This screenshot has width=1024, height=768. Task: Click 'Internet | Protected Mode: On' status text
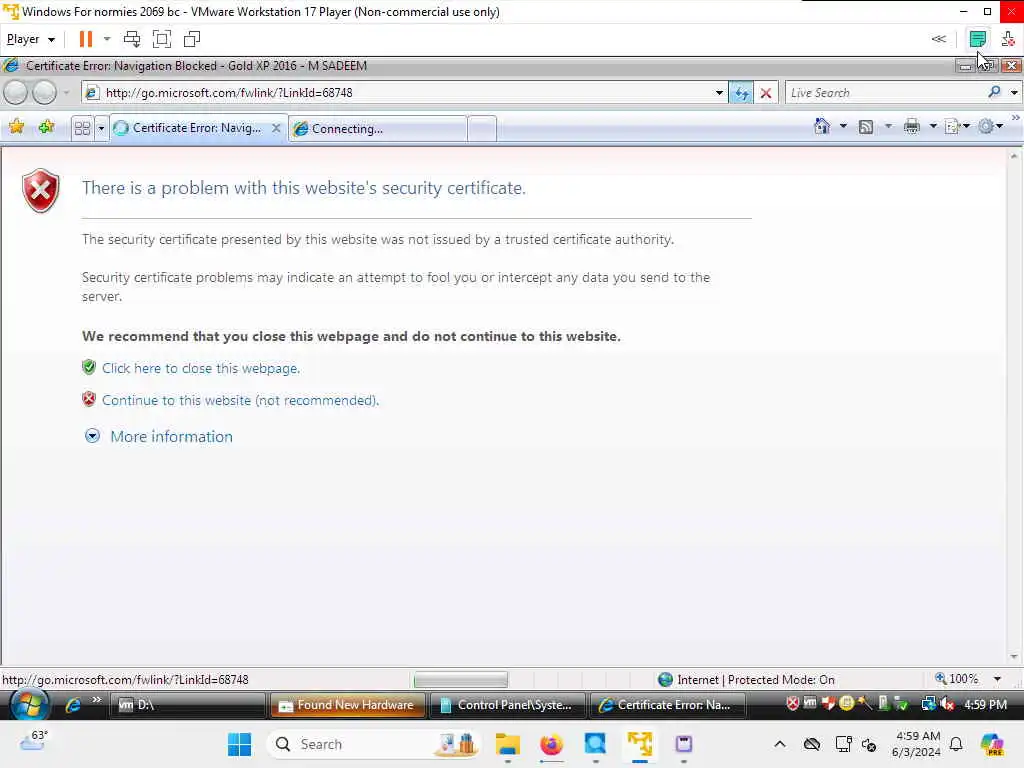click(x=756, y=680)
